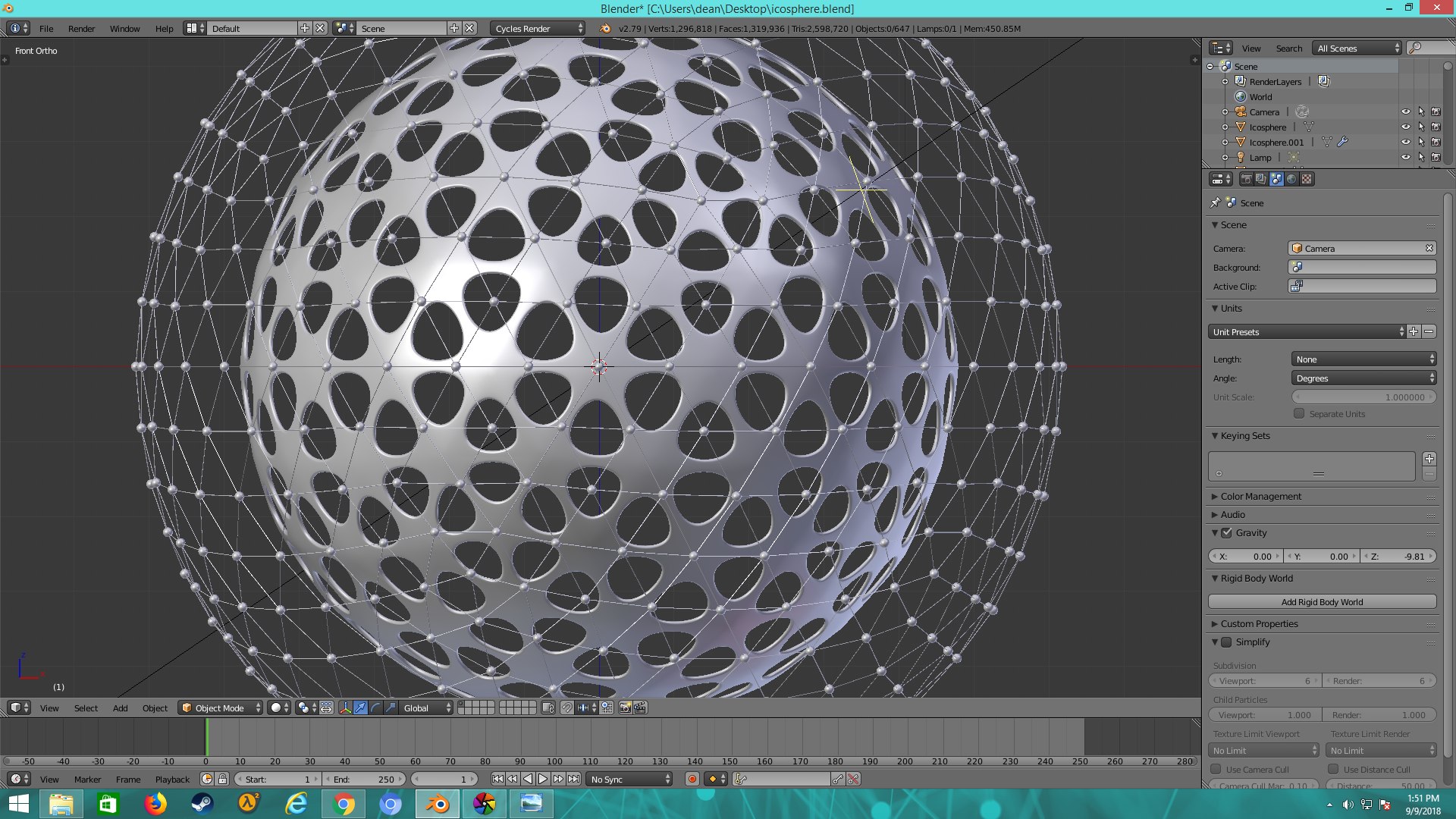The width and height of the screenshot is (1456, 819).
Task: Enable the Separate Units checkbox
Action: point(1299,413)
